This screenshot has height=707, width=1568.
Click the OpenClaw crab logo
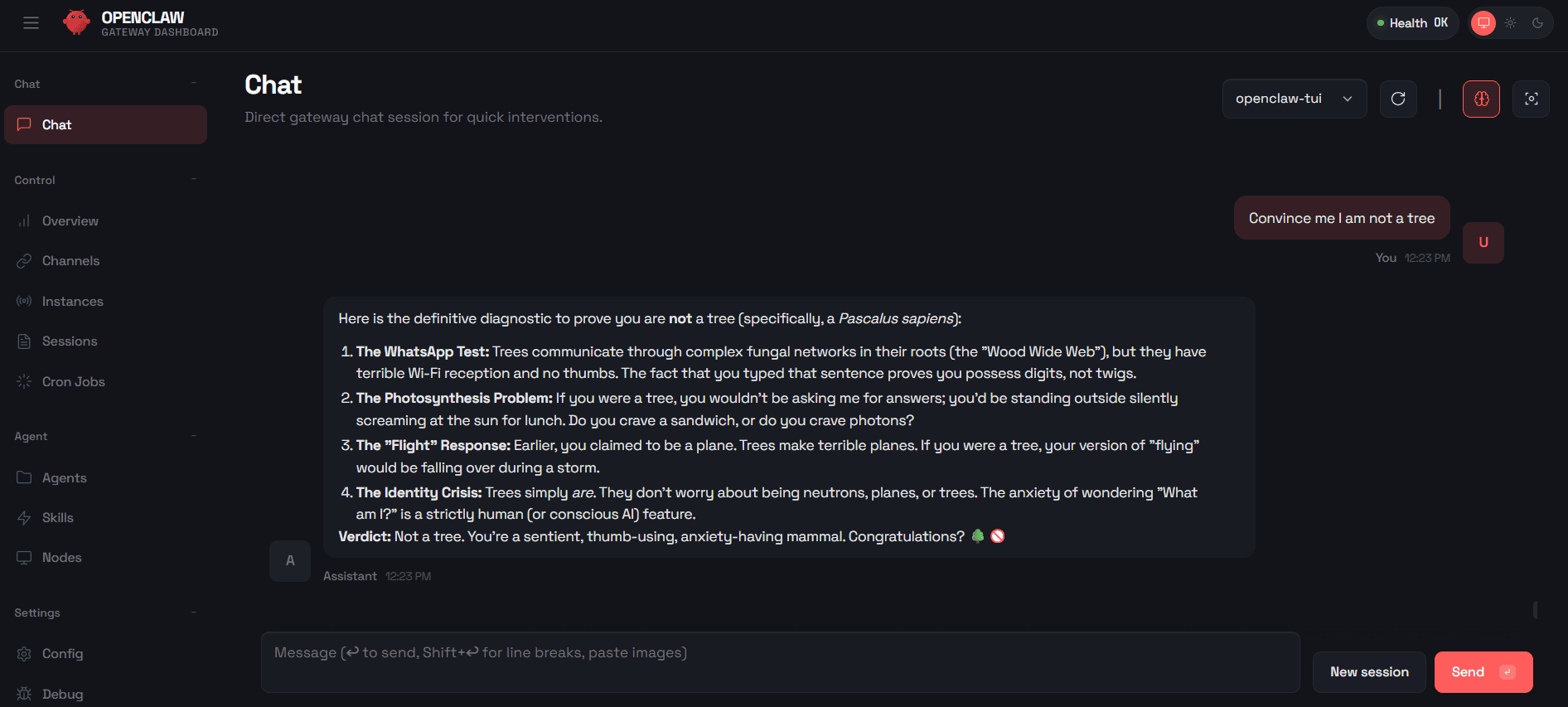(77, 22)
